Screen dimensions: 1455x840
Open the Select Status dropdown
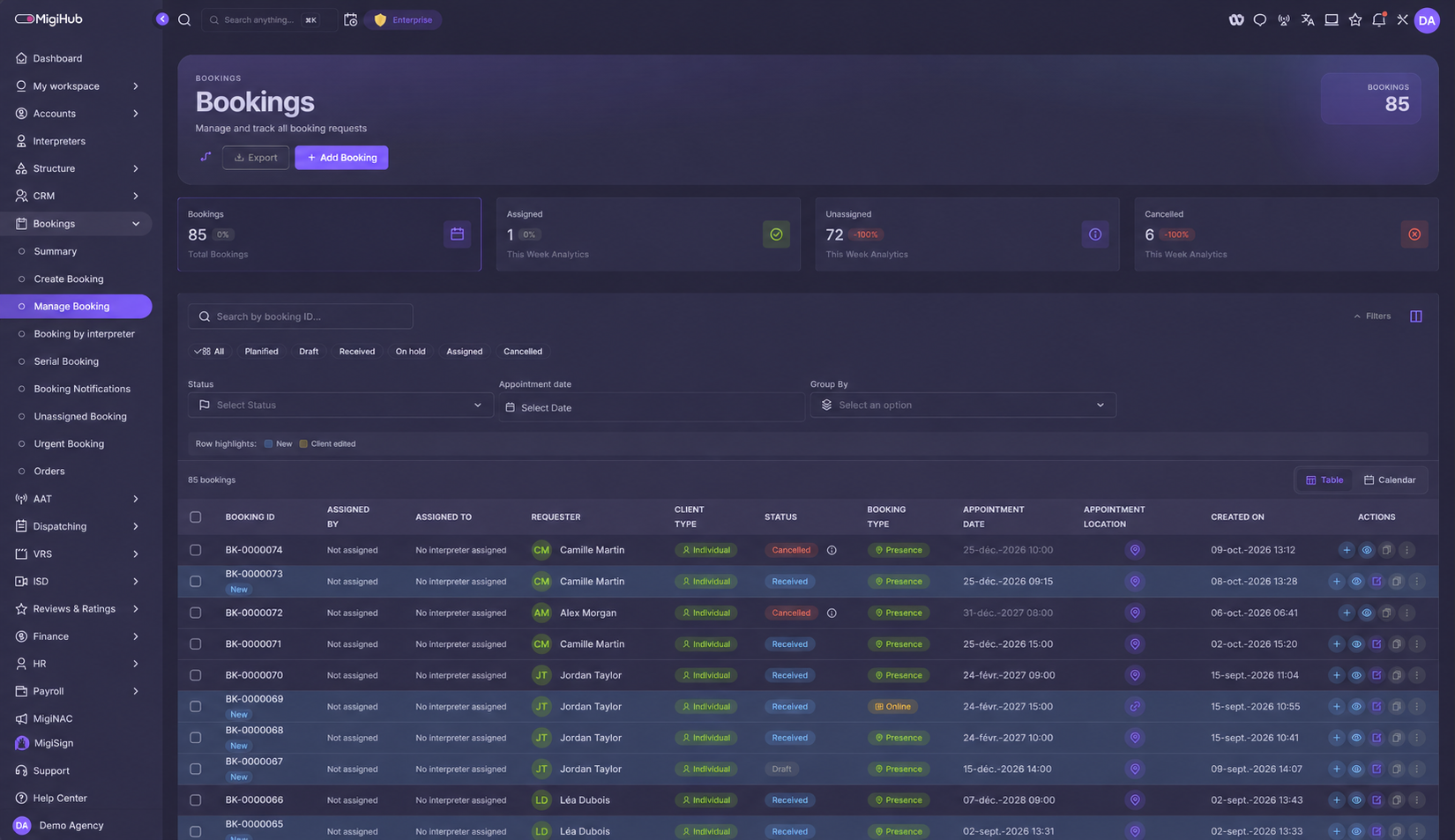pos(340,405)
